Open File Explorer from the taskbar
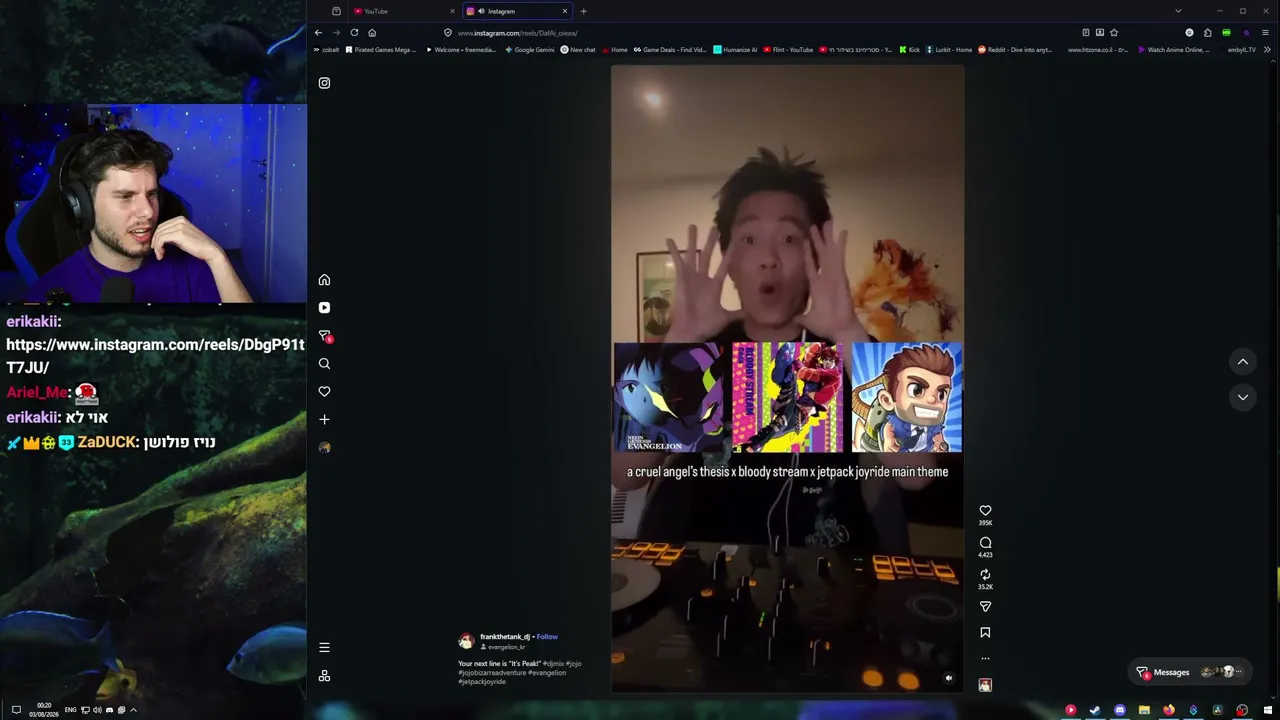 pos(1144,710)
